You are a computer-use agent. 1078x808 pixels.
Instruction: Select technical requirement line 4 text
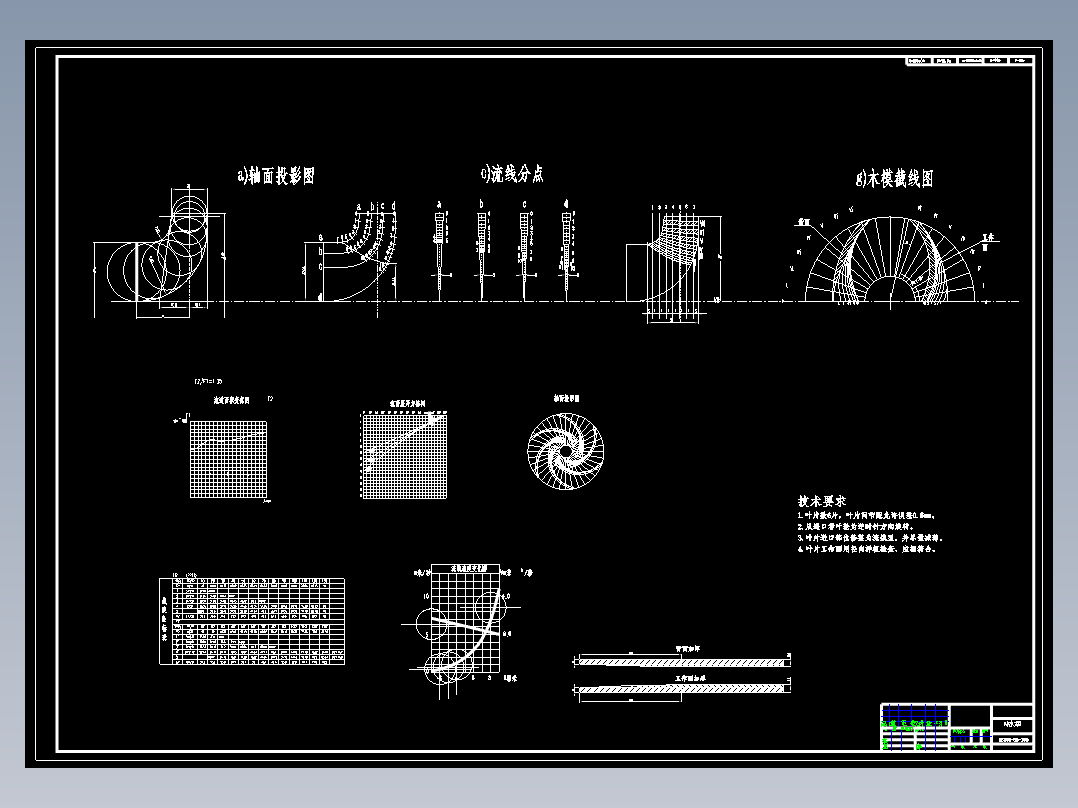click(x=867, y=549)
